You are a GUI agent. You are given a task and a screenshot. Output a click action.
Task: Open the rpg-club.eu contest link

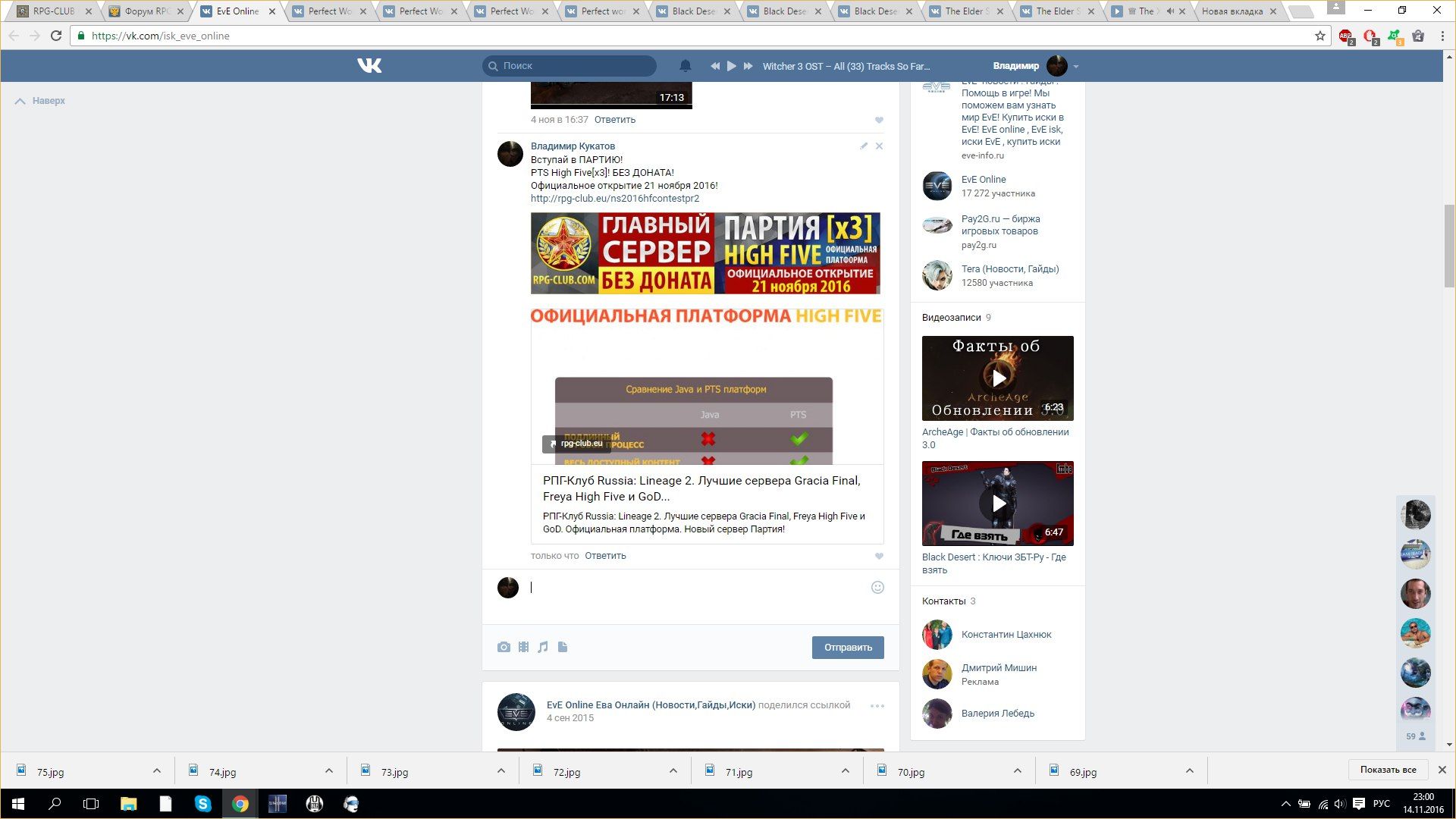click(614, 199)
